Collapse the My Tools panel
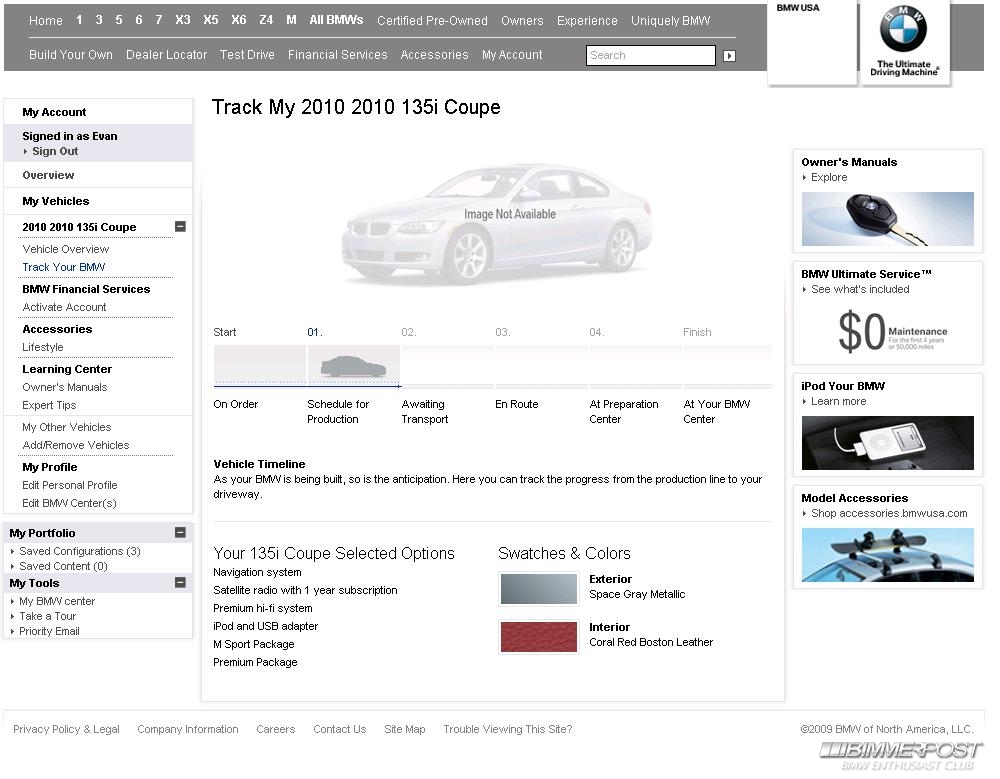 pyautogui.click(x=180, y=583)
